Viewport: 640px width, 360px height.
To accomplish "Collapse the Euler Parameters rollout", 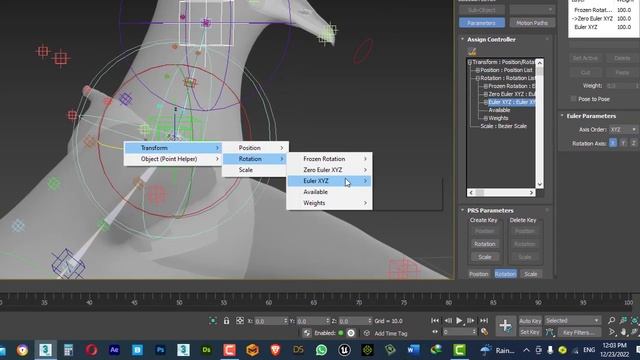I will pos(562,116).
